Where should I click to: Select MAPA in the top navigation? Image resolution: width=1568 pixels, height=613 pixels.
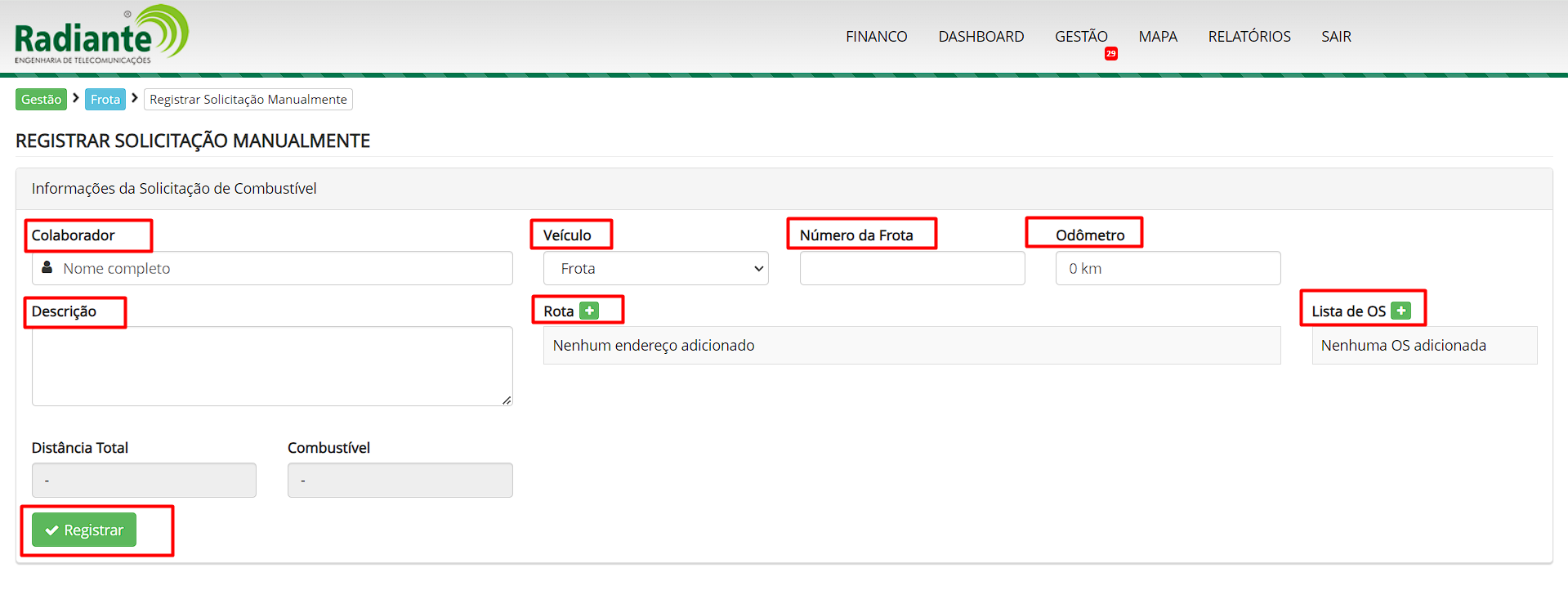pyautogui.click(x=1157, y=37)
